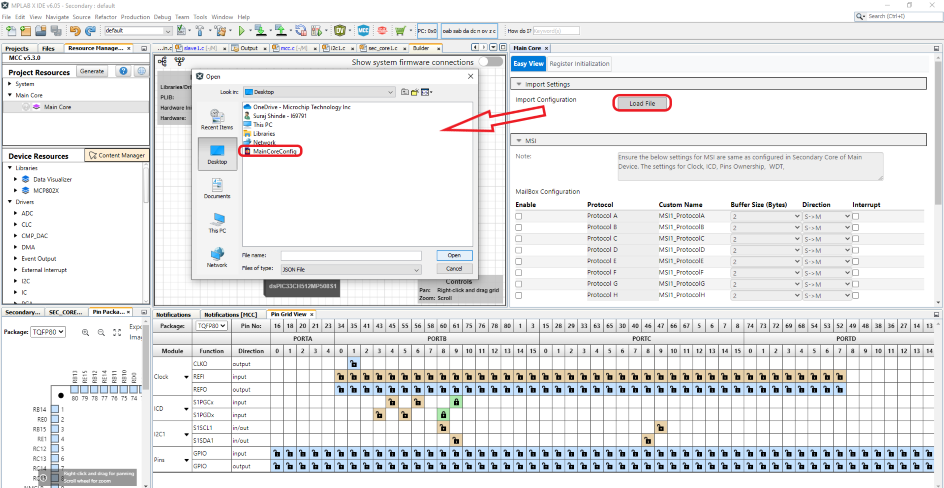This screenshot has width=944, height=488.
Task: Open Direction dropdown for Protocol B
Action: click(827, 227)
